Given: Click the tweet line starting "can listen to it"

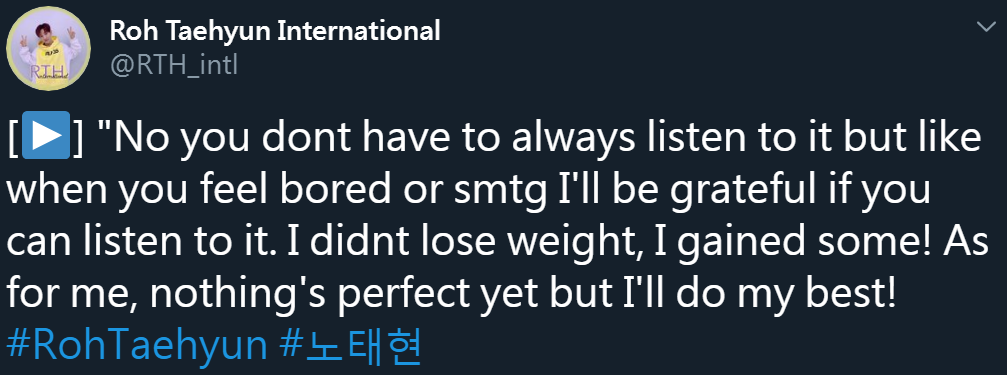Looking at the screenshot, I should [496, 243].
